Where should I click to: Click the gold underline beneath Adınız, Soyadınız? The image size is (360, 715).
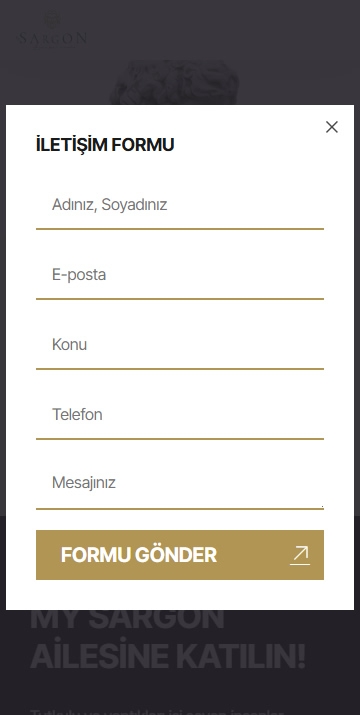180,228
